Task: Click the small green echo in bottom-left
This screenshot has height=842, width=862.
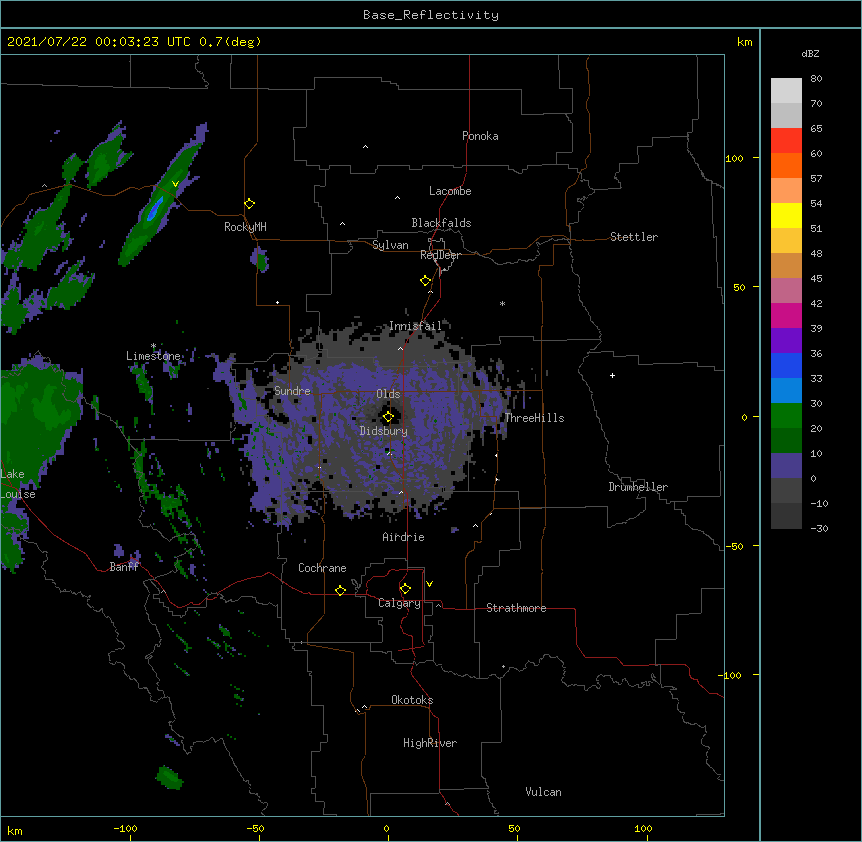Action: [x=169, y=777]
